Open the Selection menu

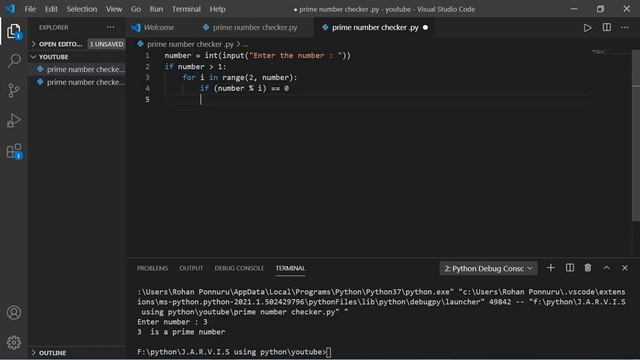(82, 9)
